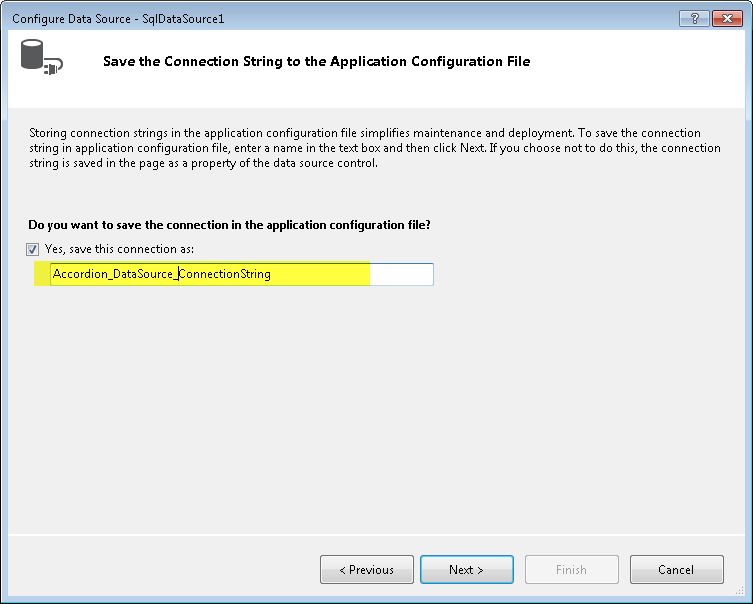The height and width of the screenshot is (604, 753).
Task: Uncheck the save connection checkbox
Action: tap(34, 249)
